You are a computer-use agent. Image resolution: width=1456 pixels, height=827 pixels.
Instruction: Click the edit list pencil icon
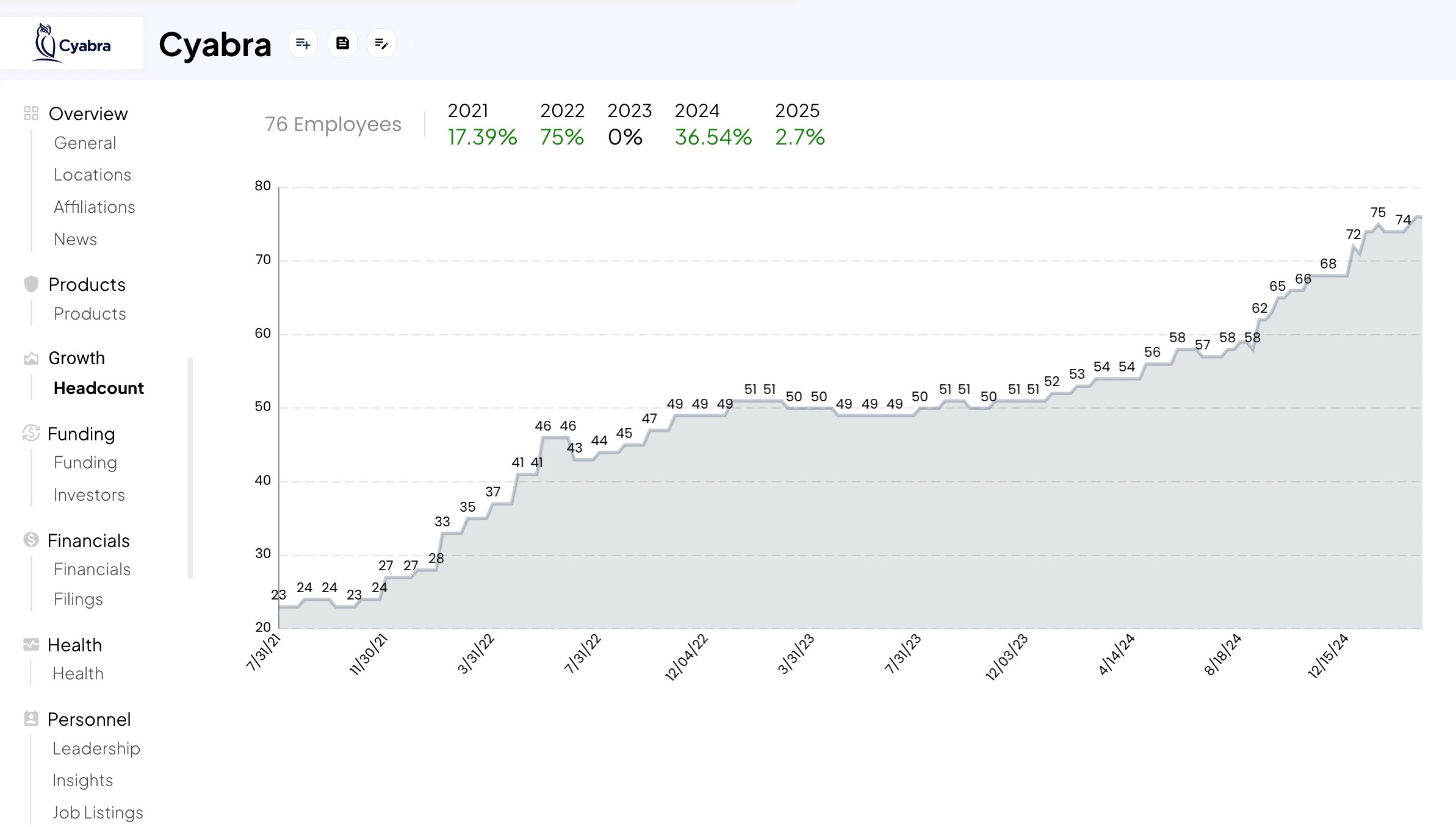(381, 43)
